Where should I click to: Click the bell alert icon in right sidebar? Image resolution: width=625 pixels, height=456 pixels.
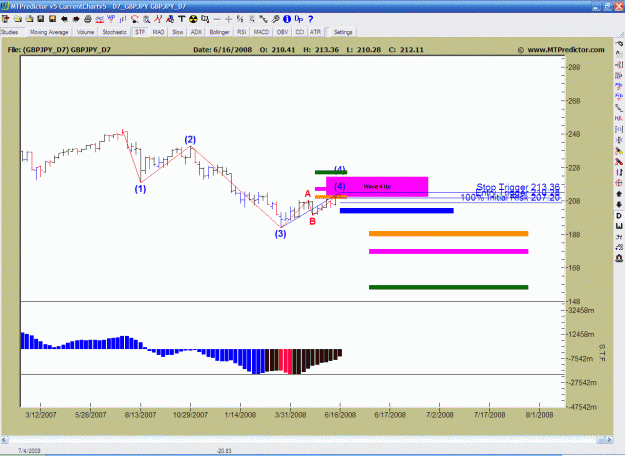(619, 258)
